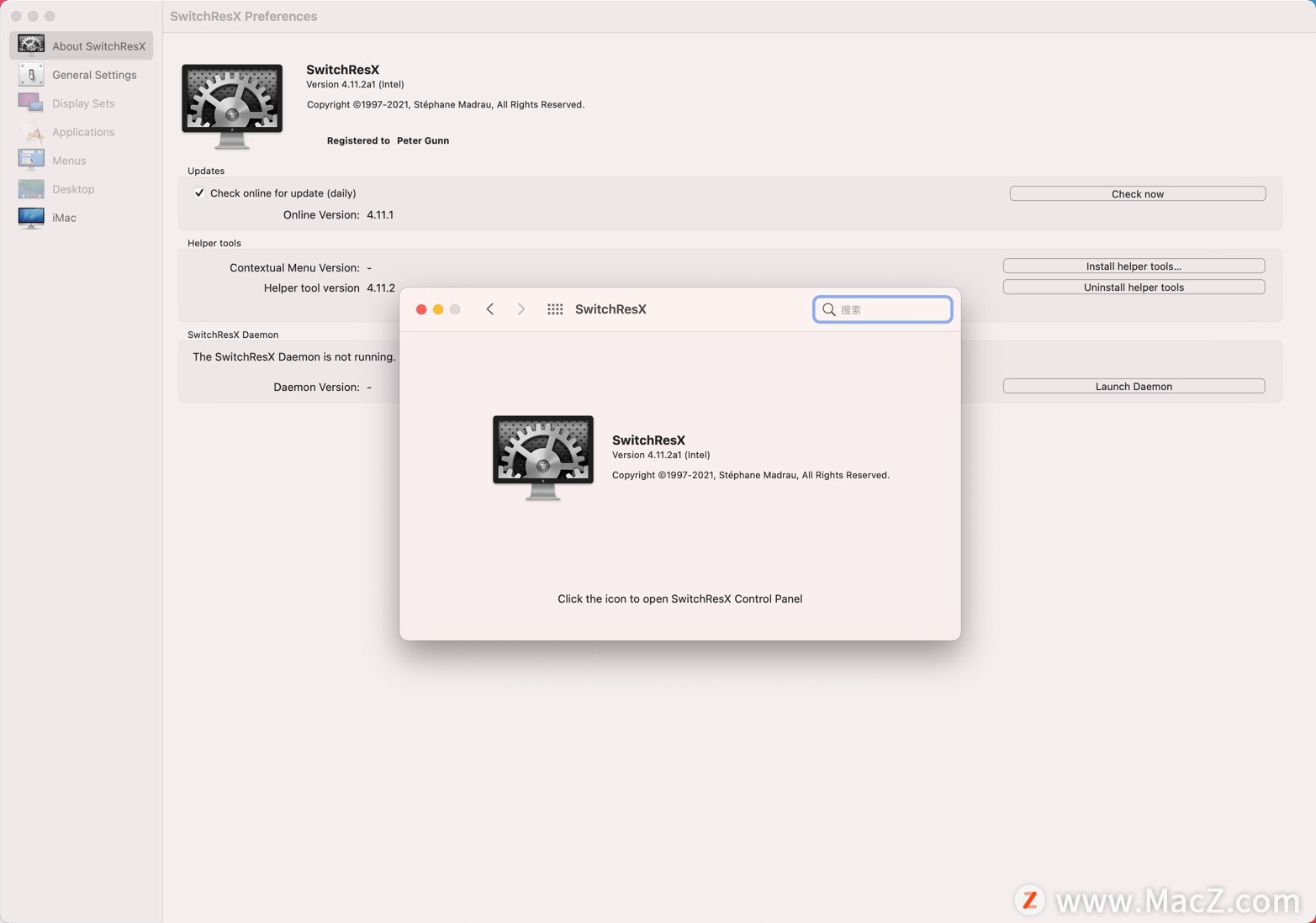
Task: Minimize the SwitchResX pane with the yellow button
Action: 438,309
